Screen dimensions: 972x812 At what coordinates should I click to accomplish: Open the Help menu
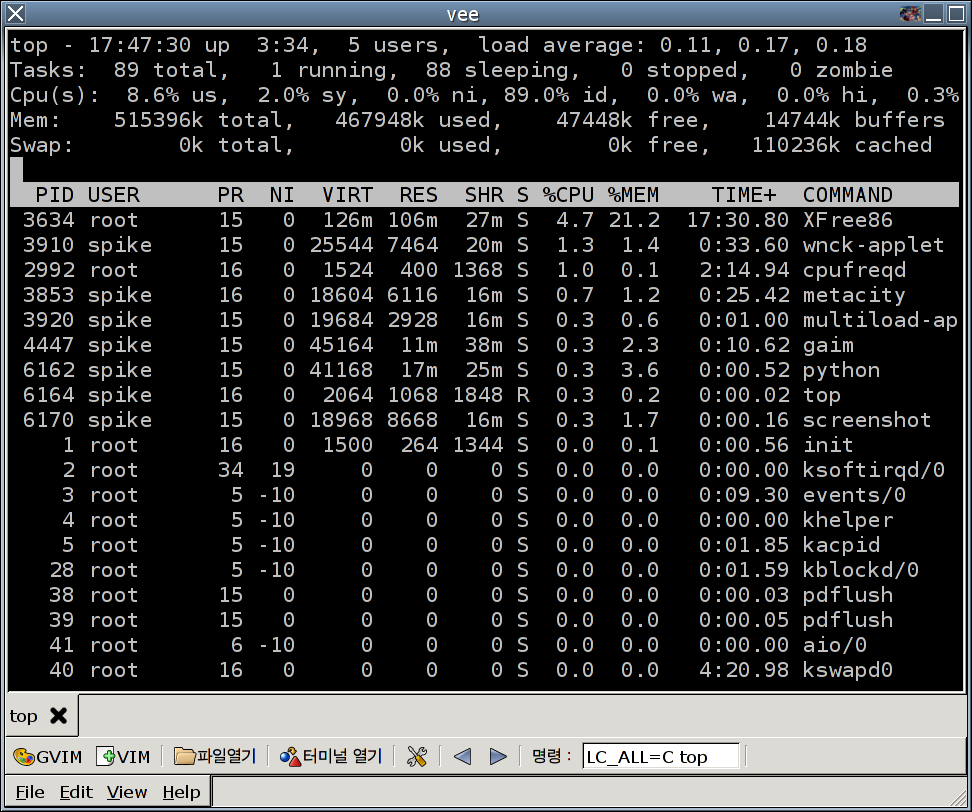tap(181, 792)
